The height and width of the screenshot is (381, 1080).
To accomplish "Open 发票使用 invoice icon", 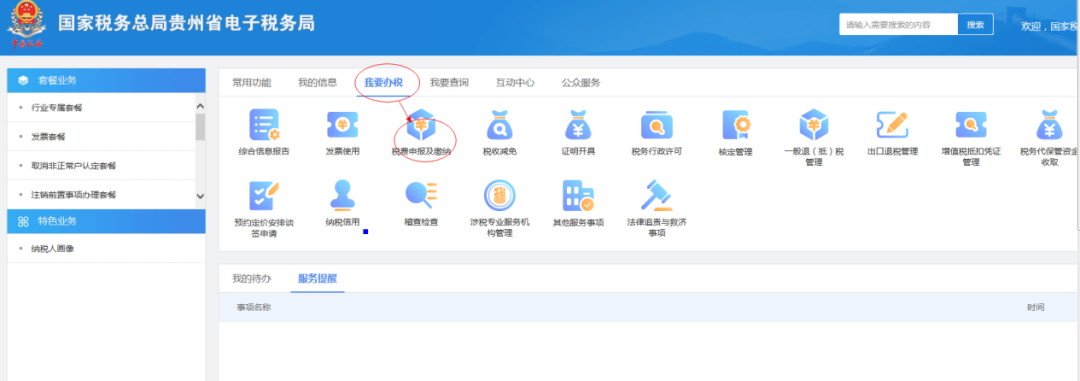I will pos(342,125).
